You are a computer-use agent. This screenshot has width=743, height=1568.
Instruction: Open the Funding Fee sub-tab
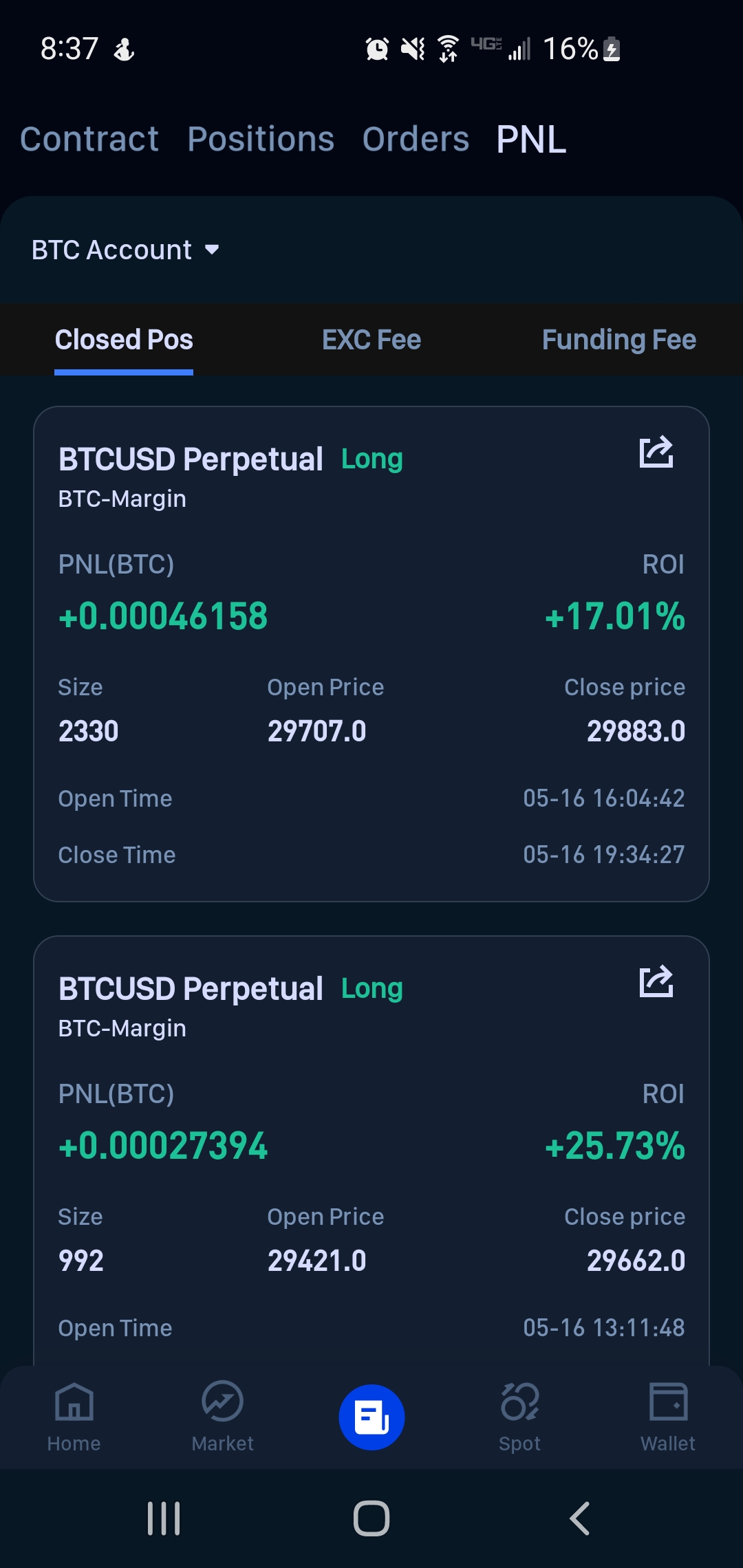618,340
